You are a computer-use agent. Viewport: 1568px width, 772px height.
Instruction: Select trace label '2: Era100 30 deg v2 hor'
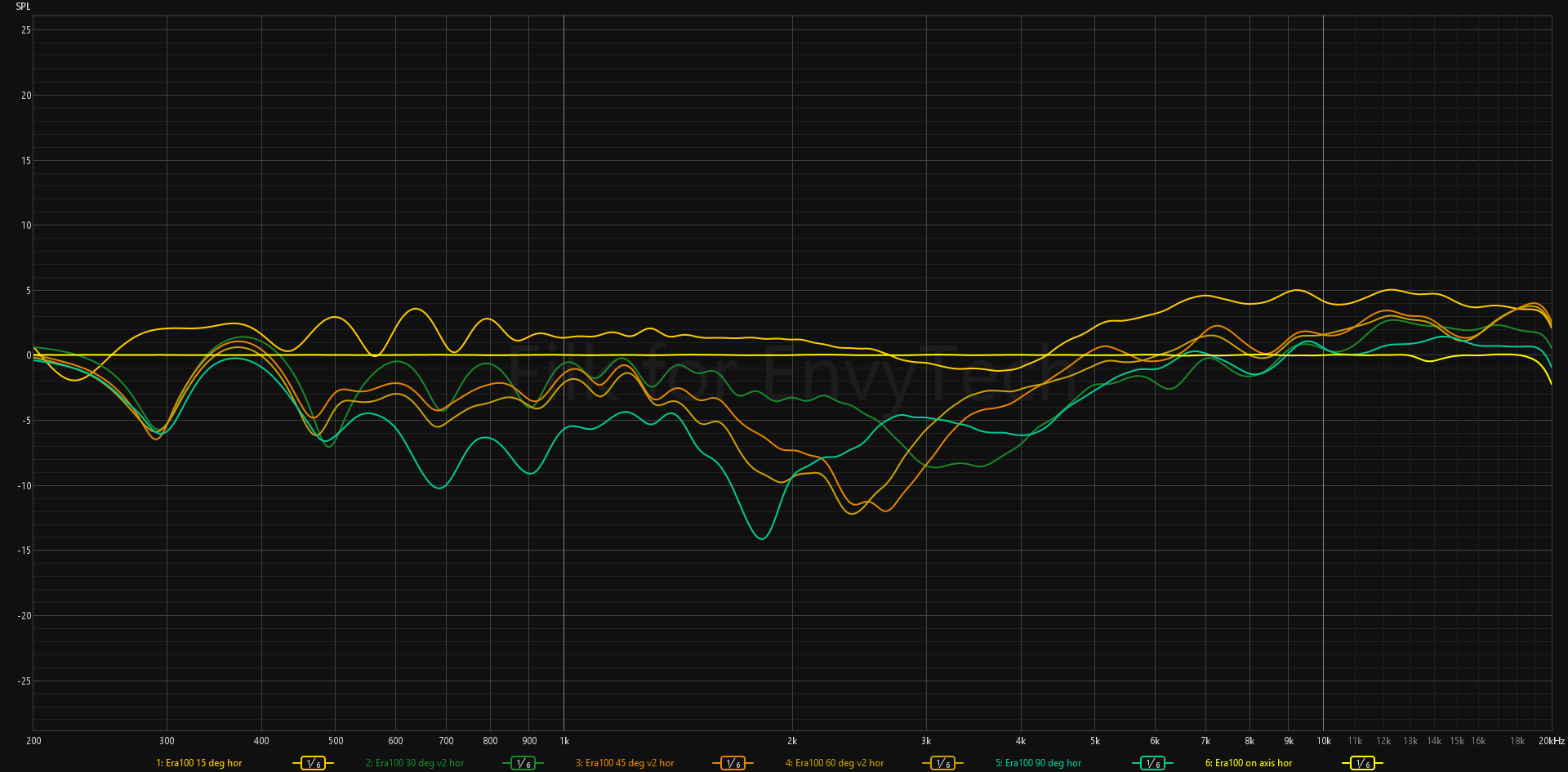415,763
